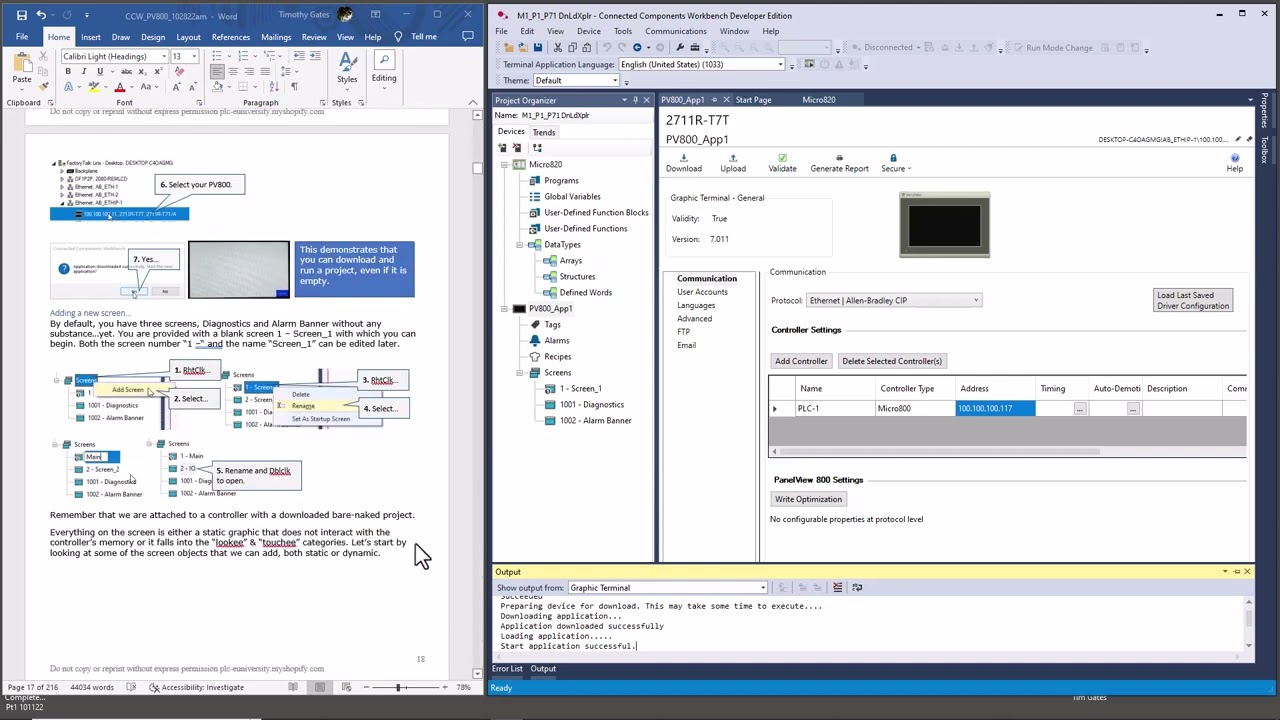The width and height of the screenshot is (1280, 720).
Task: Open the Word References ribbon tab
Action: [230, 37]
